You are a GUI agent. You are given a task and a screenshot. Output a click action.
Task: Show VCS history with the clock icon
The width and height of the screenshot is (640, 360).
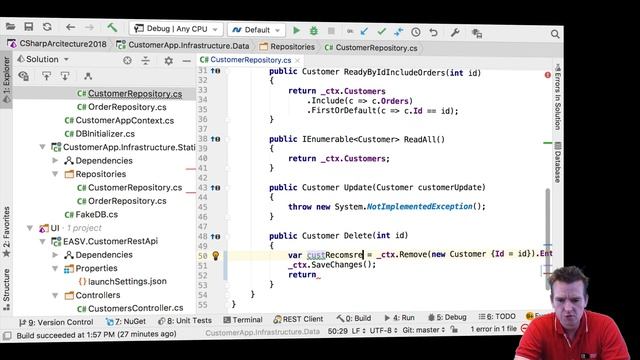click(x=416, y=32)
